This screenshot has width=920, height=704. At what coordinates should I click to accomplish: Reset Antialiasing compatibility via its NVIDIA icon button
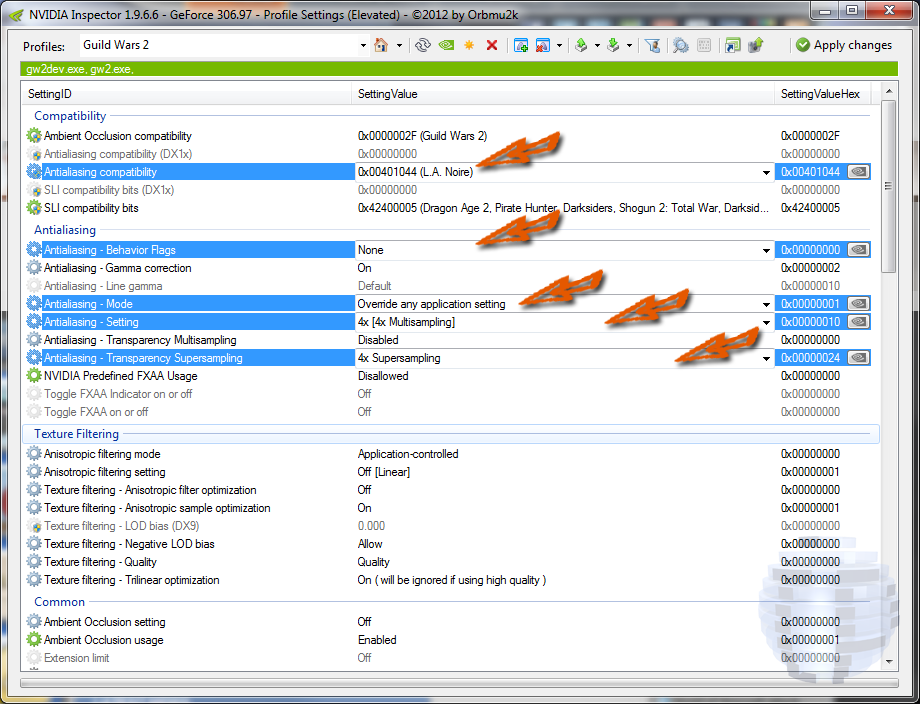[858, 171]
